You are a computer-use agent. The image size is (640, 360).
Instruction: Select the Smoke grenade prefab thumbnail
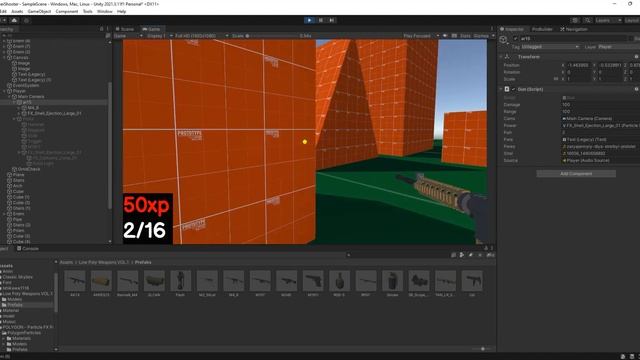[392, 281]
